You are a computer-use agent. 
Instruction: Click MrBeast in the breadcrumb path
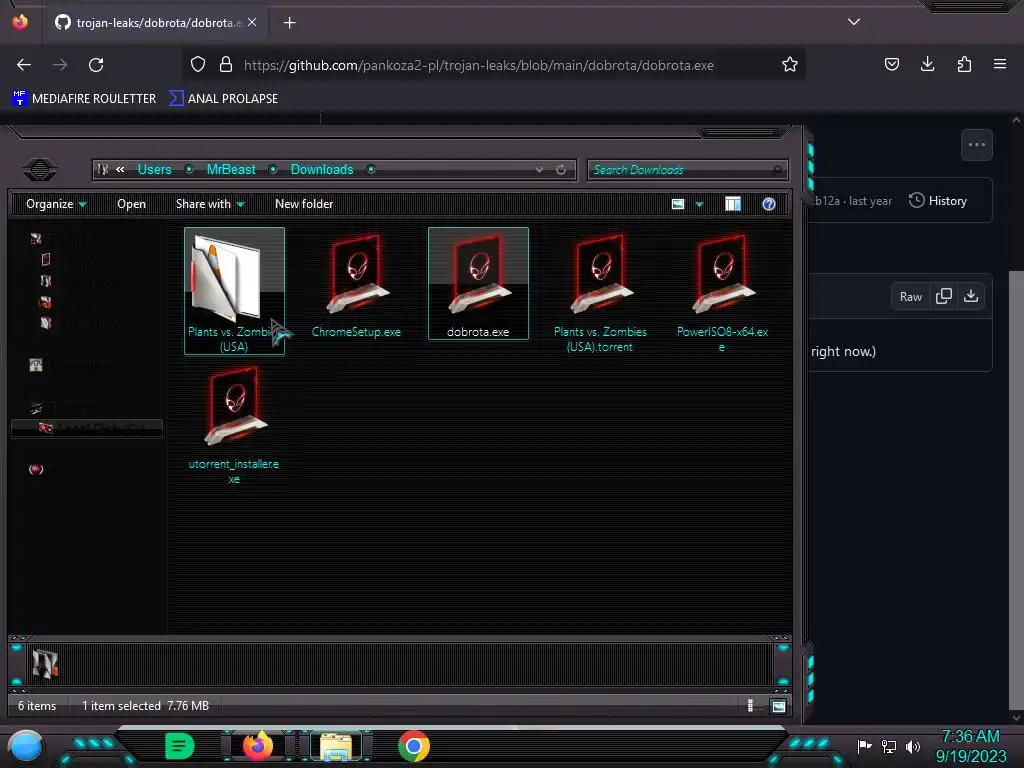coord(231,170)
